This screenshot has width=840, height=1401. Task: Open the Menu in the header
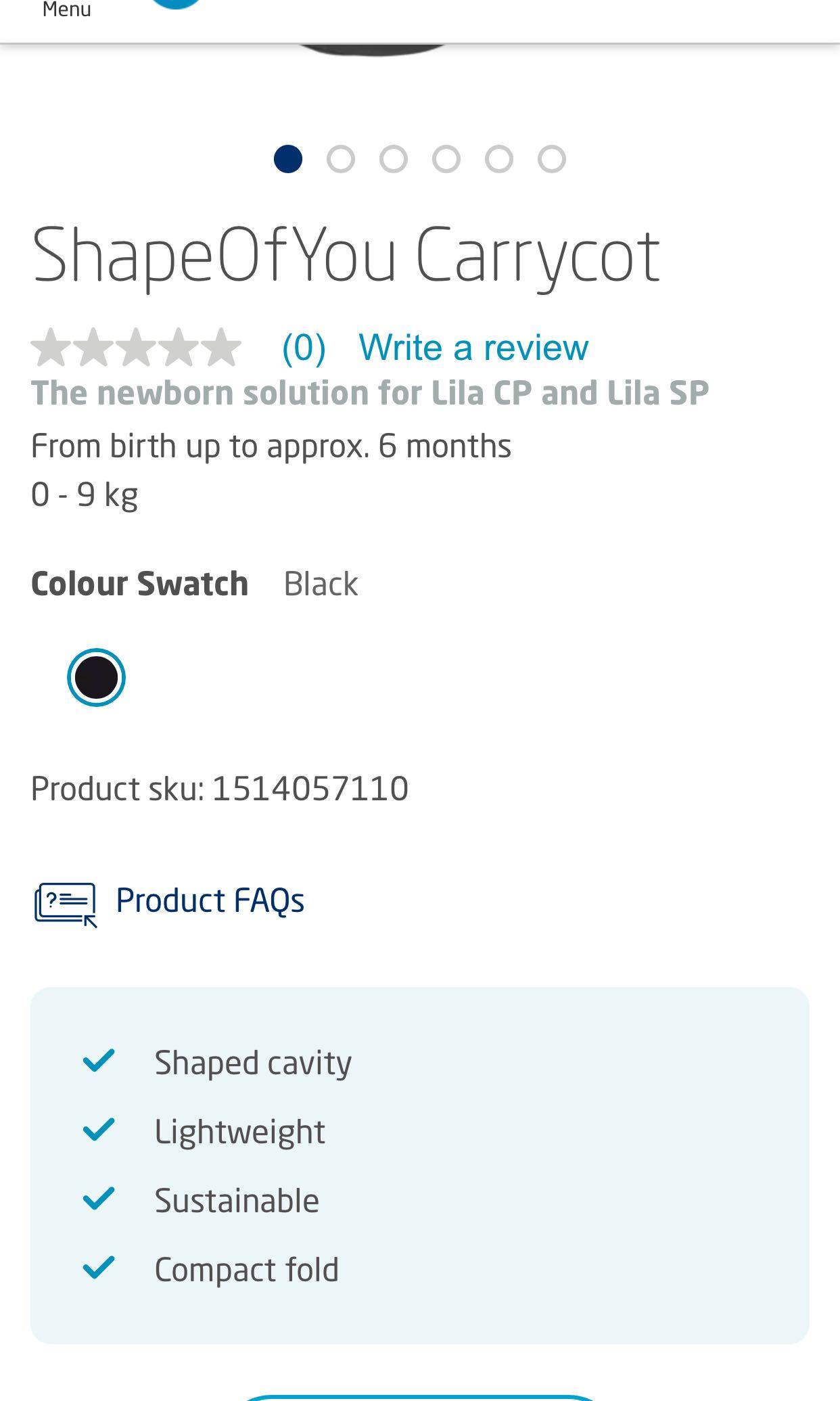(x=66, y=10)
